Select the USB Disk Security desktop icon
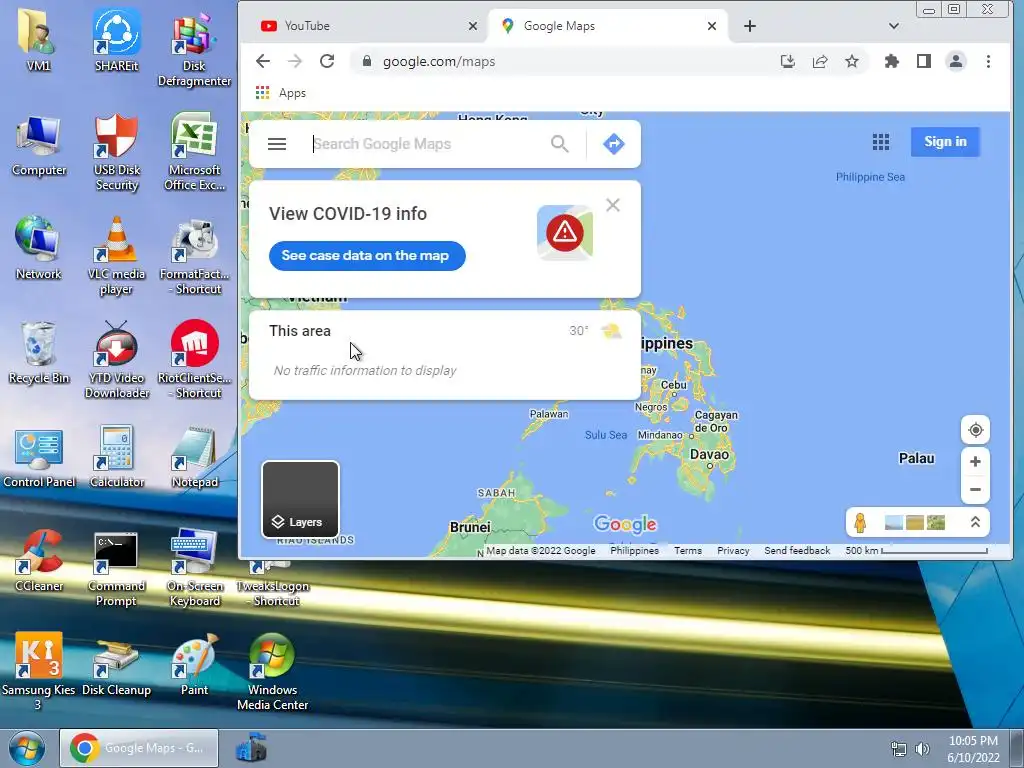This screenshot has width=1024, height=768. coord(116,152)
